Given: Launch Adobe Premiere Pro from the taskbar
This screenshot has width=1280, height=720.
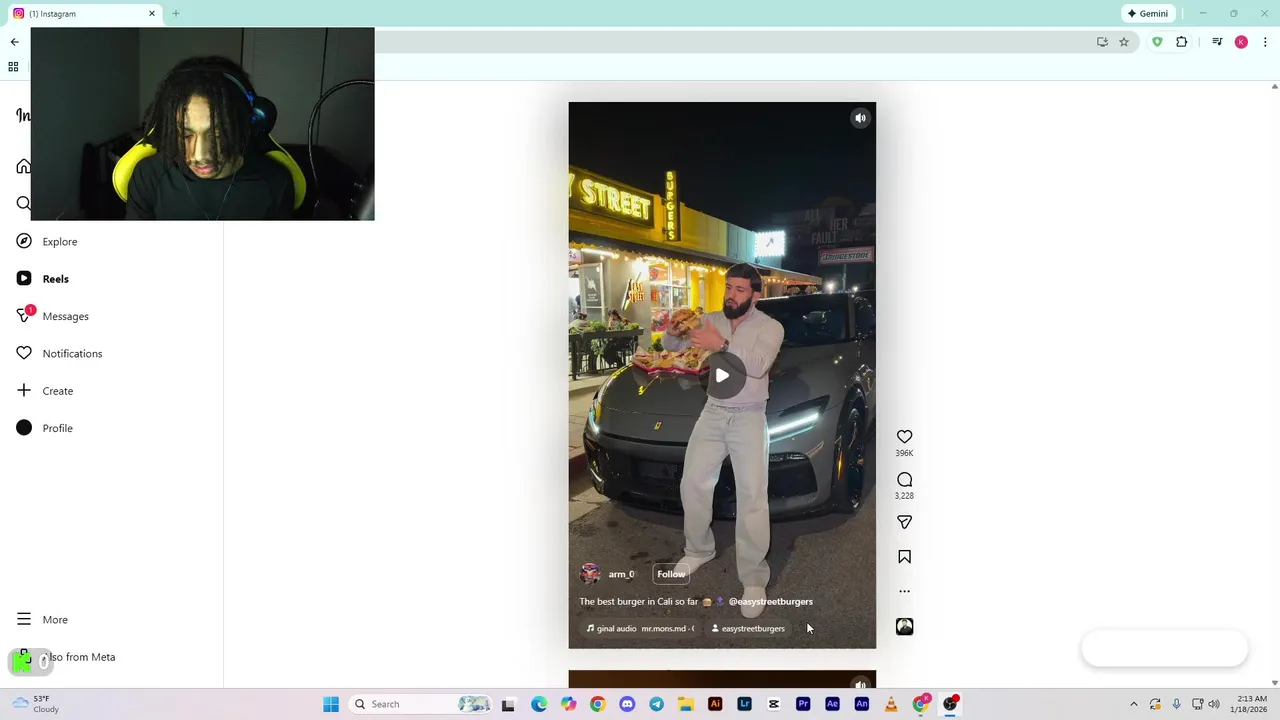Looking at the screenshot, I should click(803, 704).
